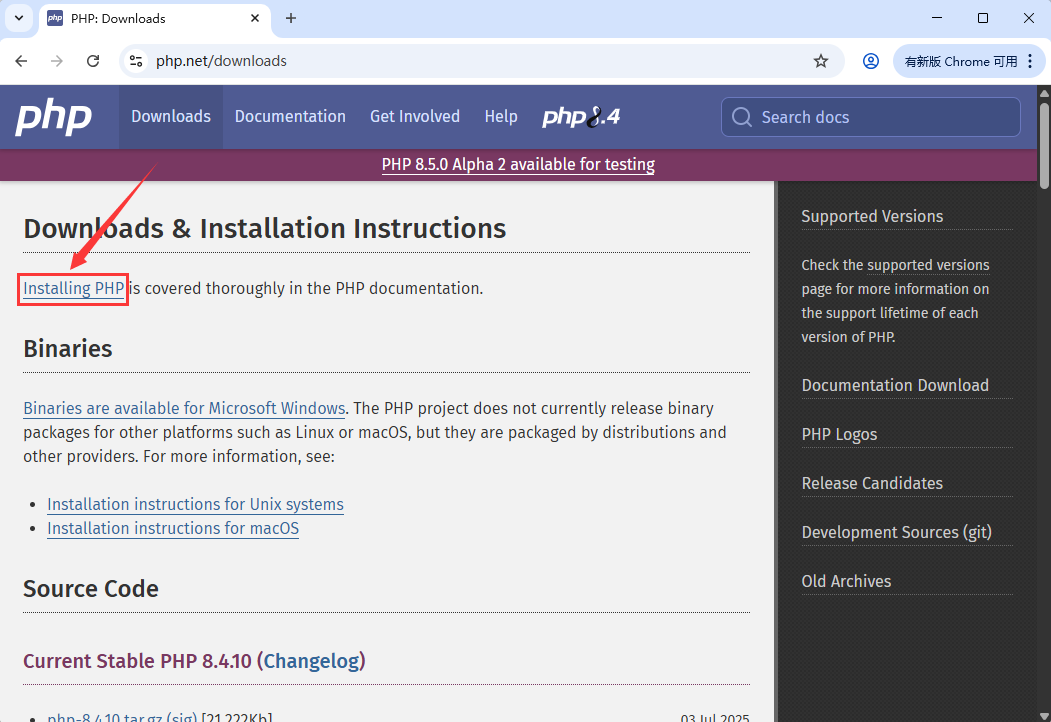
Task: Click the page vertical scrollbar
Action: click(x=1044, y=402)
